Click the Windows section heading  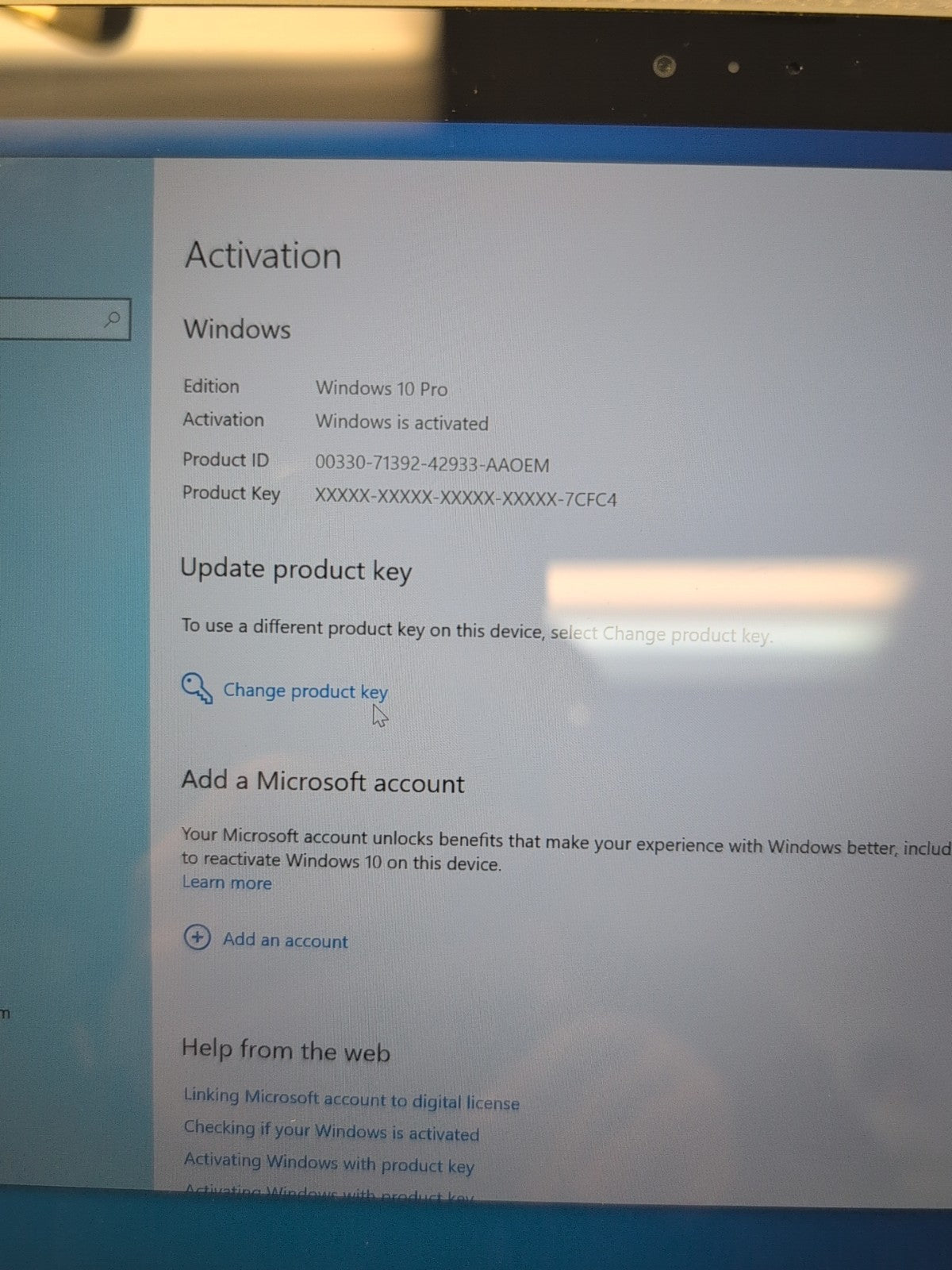[237, 329]
